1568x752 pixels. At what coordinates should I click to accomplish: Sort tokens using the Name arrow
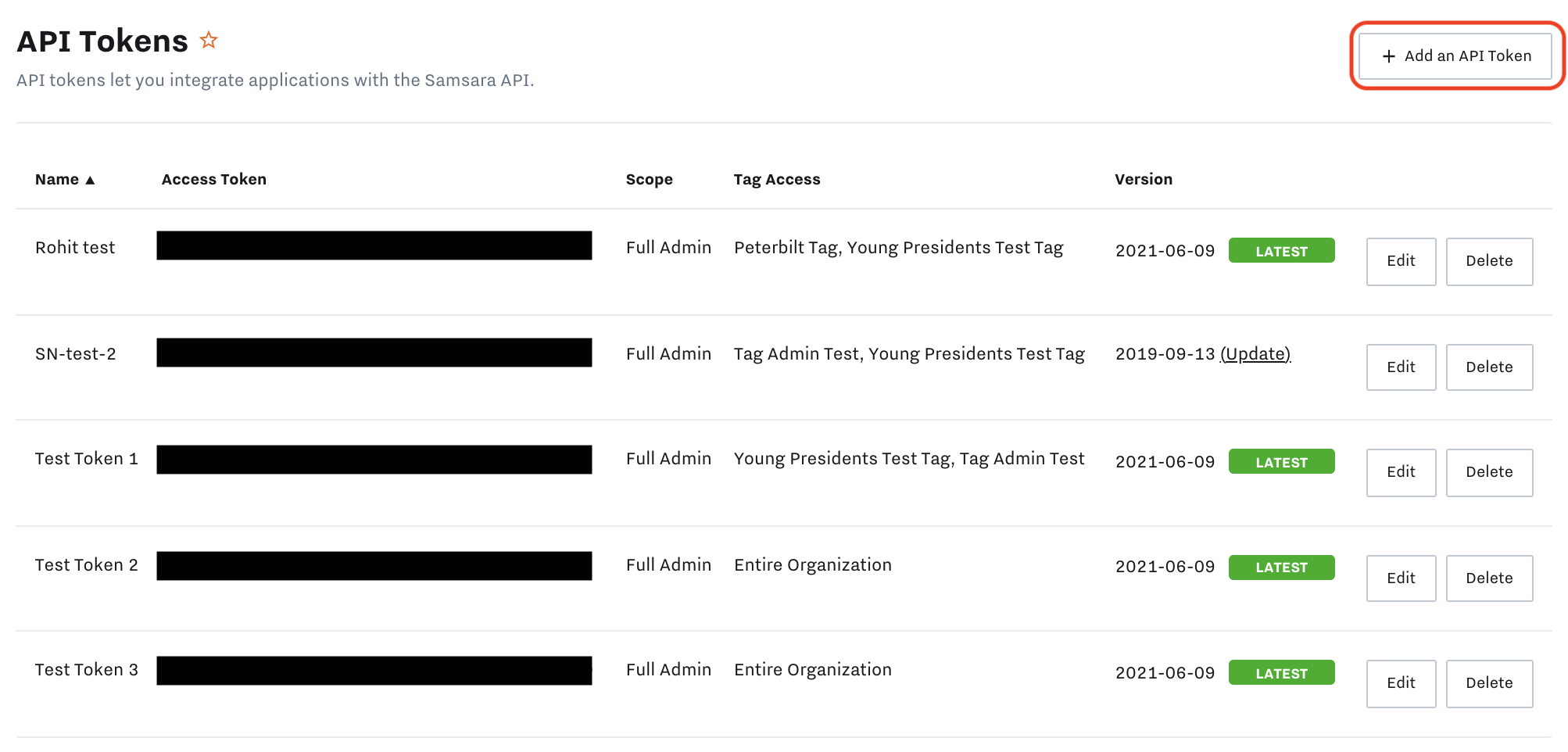(x=90, y=181)
